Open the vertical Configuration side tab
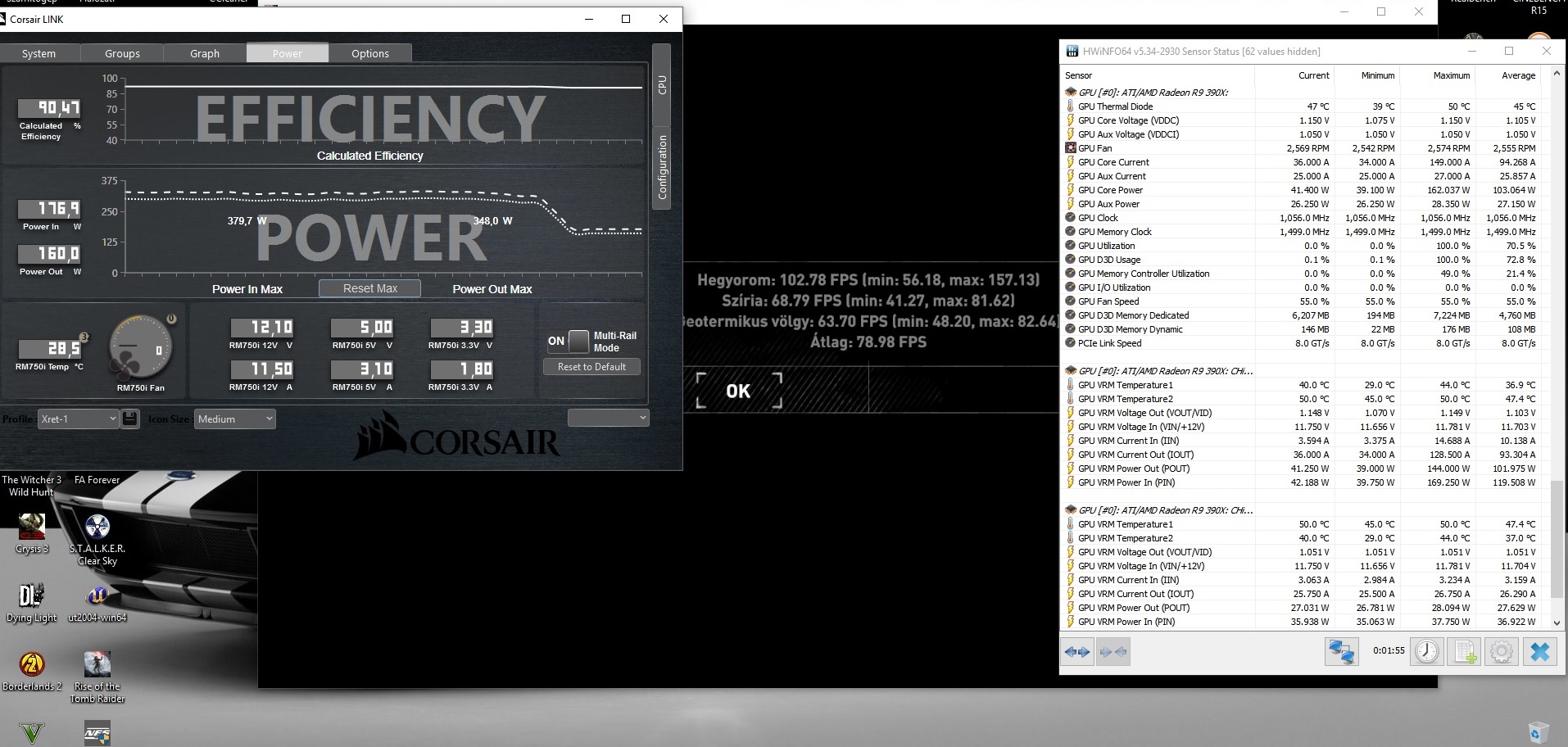 tap(662, 168)
